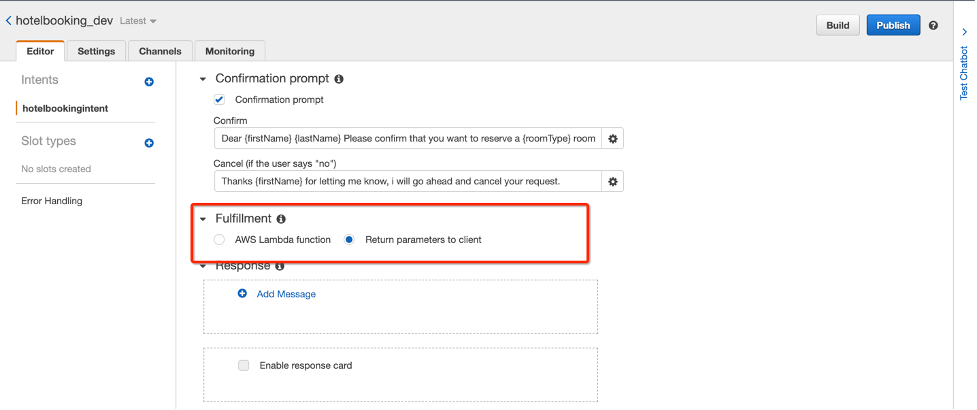977x410 pixels.
Task: Click info icon beside Fulfillment heading
Action: [281, 218]
